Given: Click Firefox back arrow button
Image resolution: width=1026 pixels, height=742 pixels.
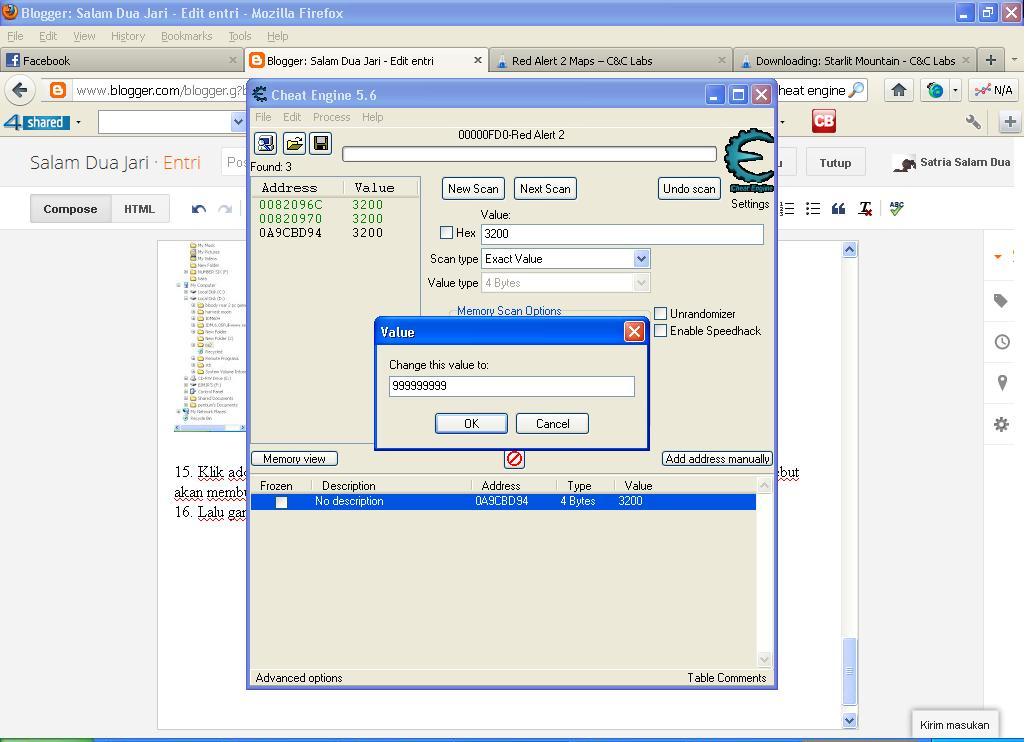Looking at the screenshot, I should (x=20, y=90).
